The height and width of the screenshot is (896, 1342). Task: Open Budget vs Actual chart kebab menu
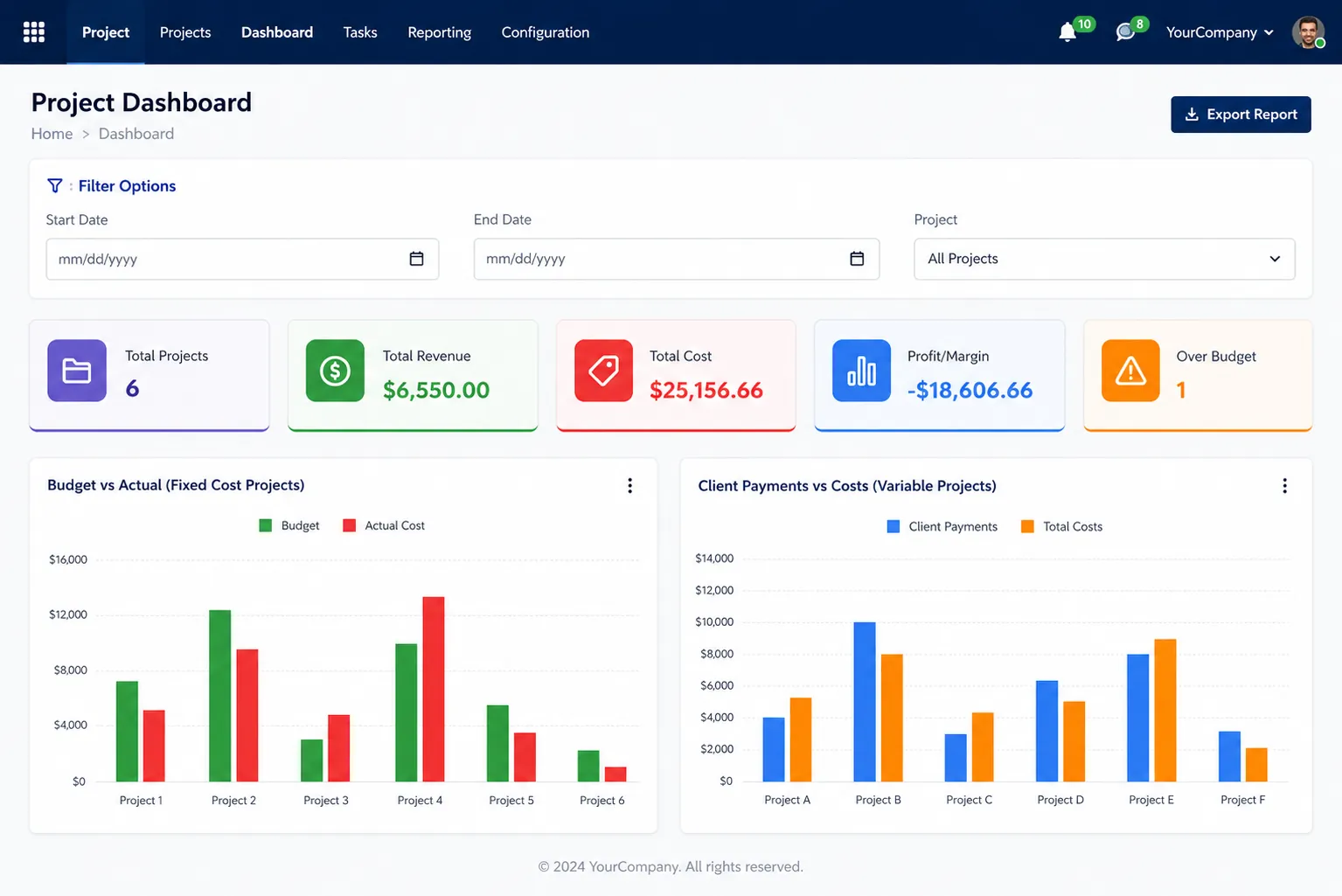coord(629,486)
